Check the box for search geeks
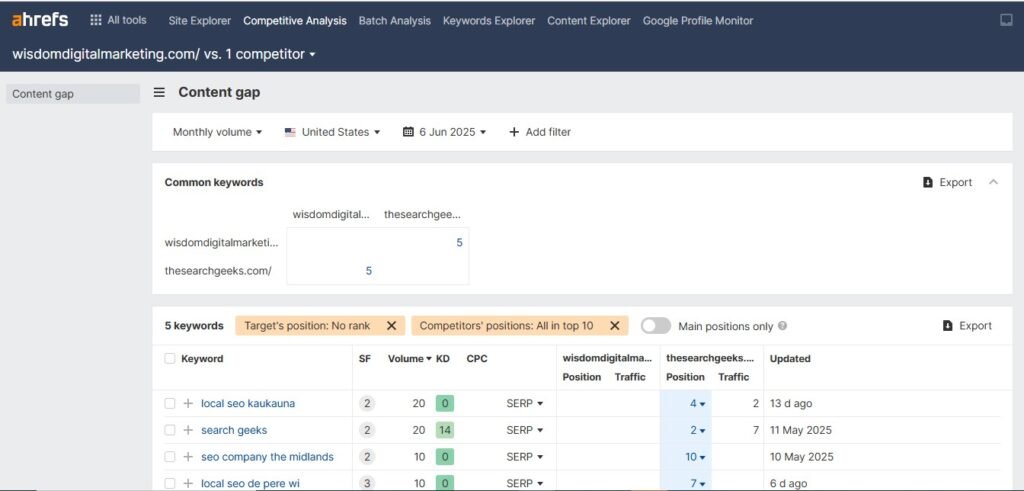1024x491 pixels. pyautogui.click(x=170, y=430)
